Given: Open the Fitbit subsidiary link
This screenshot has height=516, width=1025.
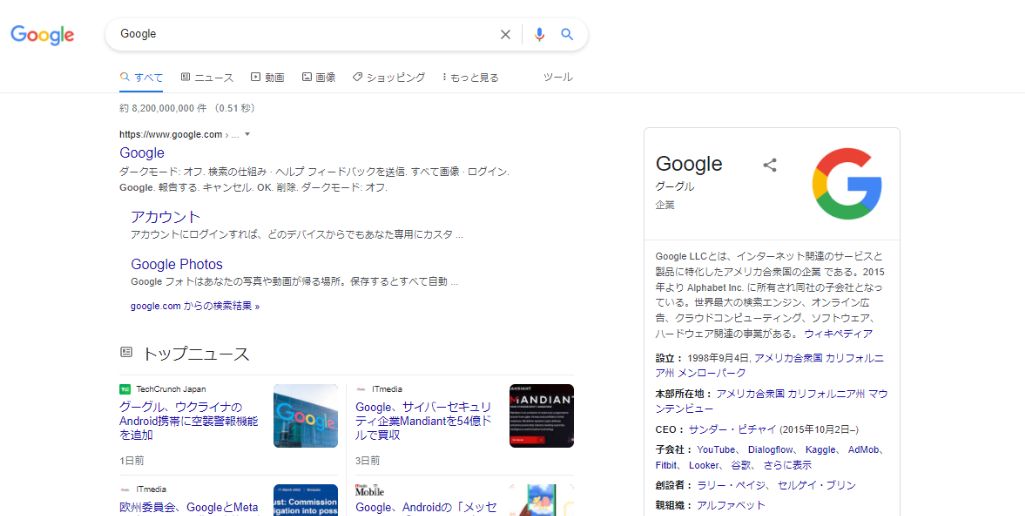Looking at the screenshot, I should (x=666, y=466).
